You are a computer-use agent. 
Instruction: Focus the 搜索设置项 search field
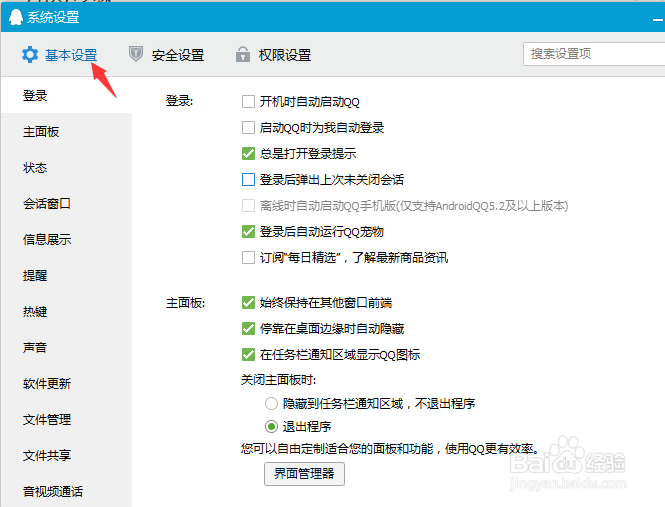click(x=594, y=54)
